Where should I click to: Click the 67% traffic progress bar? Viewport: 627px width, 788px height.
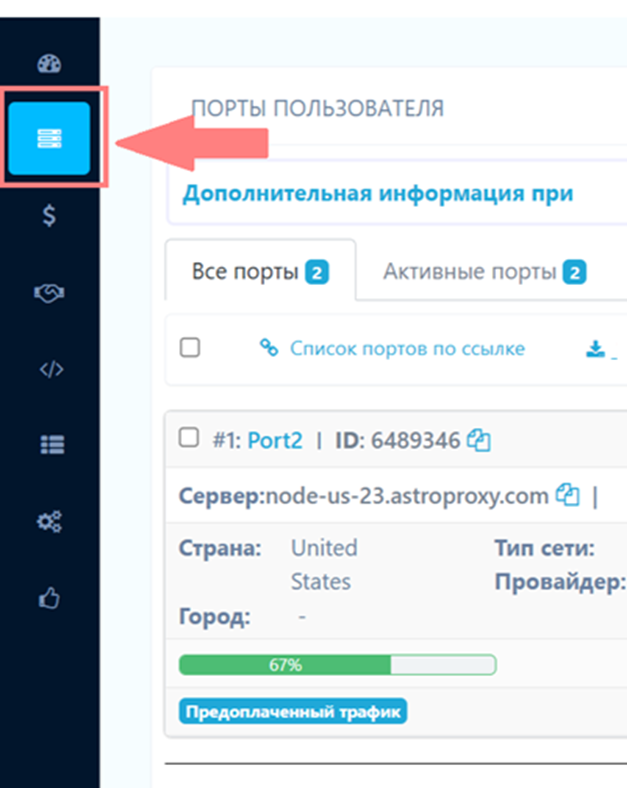click(338, 665)
